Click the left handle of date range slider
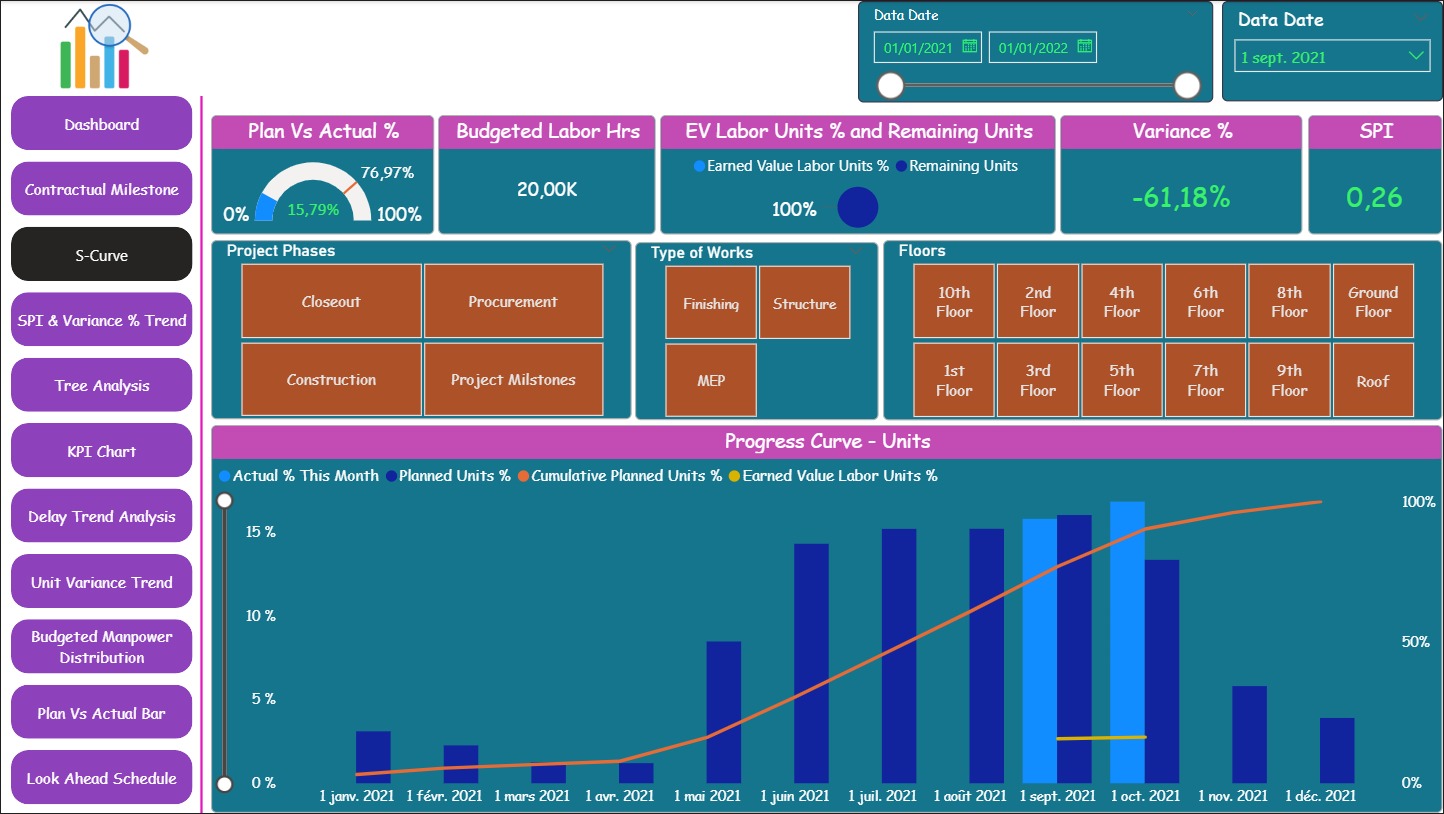 coord(890,86)
